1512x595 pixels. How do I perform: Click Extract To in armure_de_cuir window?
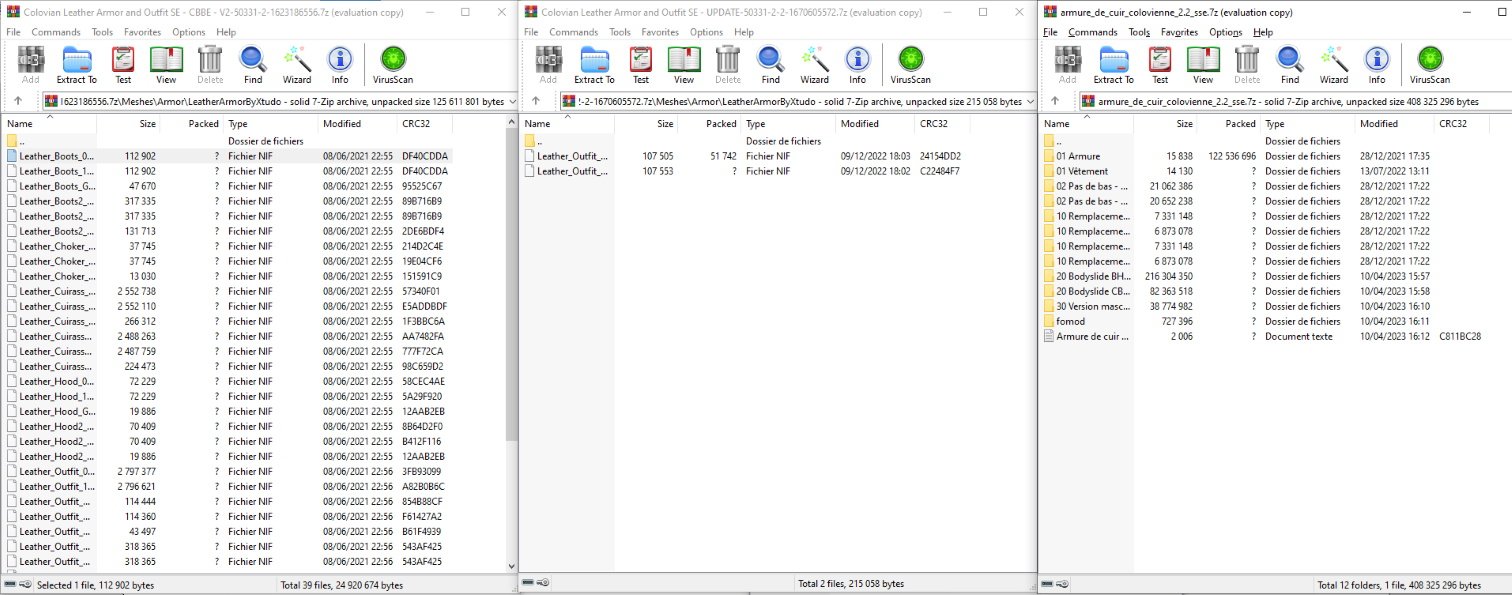pyautogui.click(x=1113, y=65)
